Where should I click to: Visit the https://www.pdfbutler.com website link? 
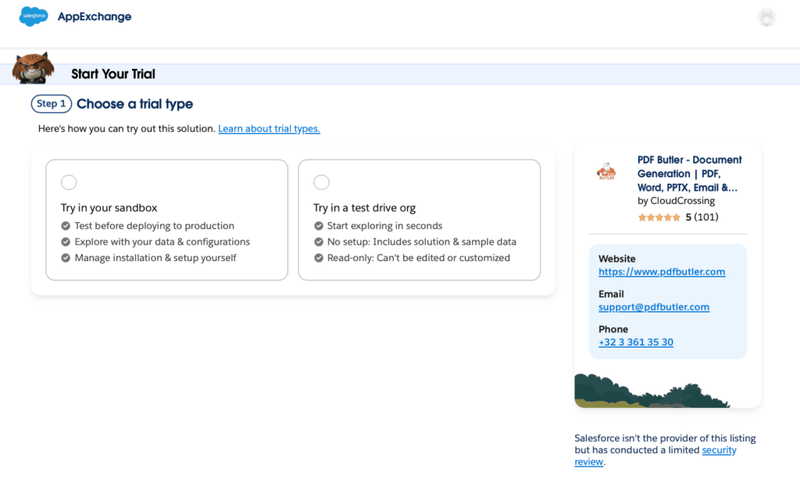[662, 272]
